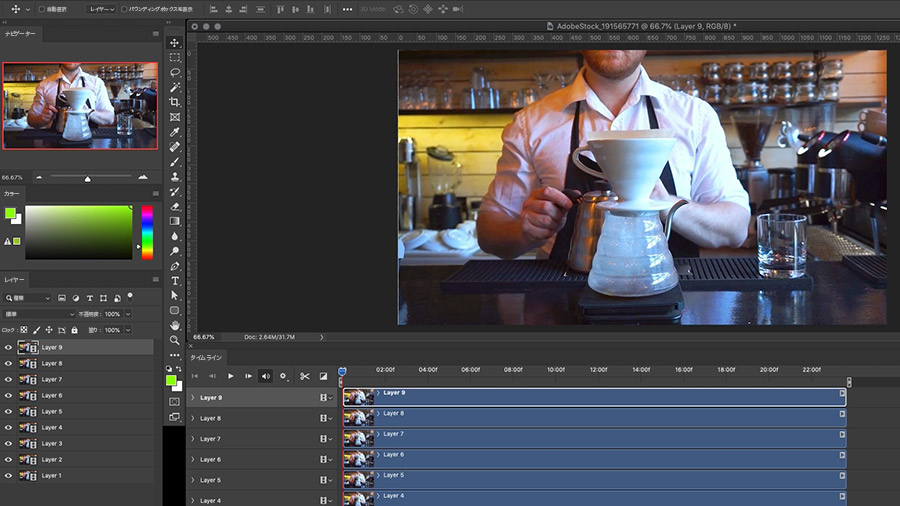Select the Zoom tool magnifier
Screen dimensions: 900x506
pos(175,340)
